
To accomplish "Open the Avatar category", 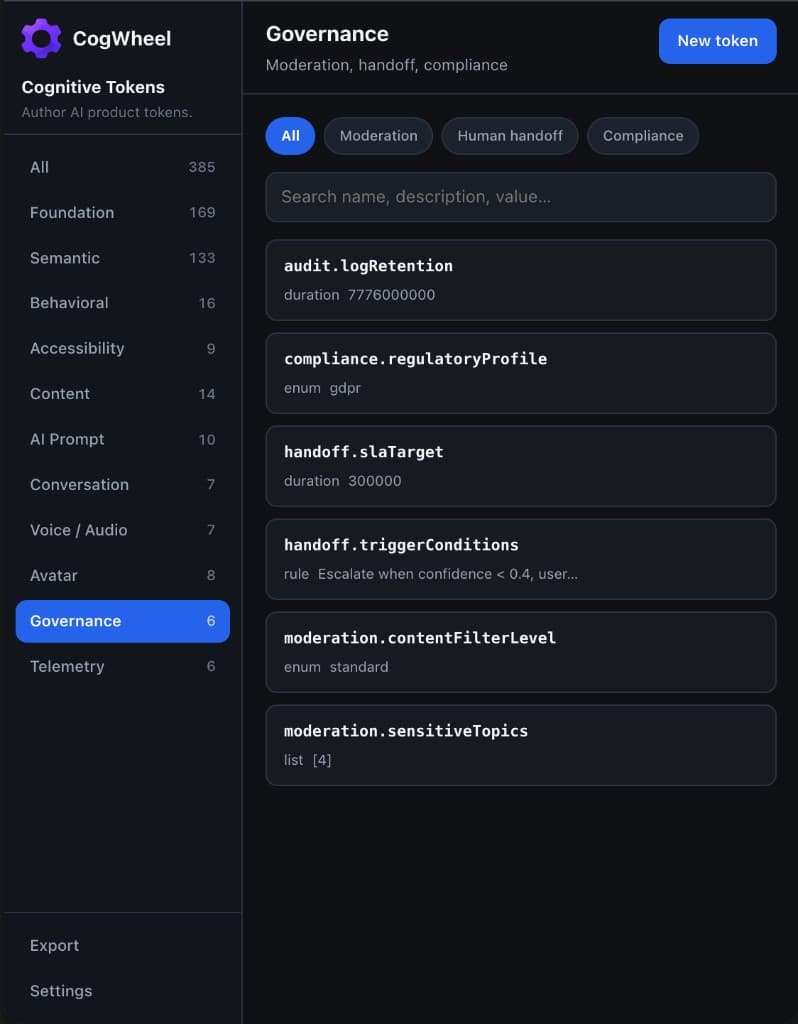I will tap(122, 575).
